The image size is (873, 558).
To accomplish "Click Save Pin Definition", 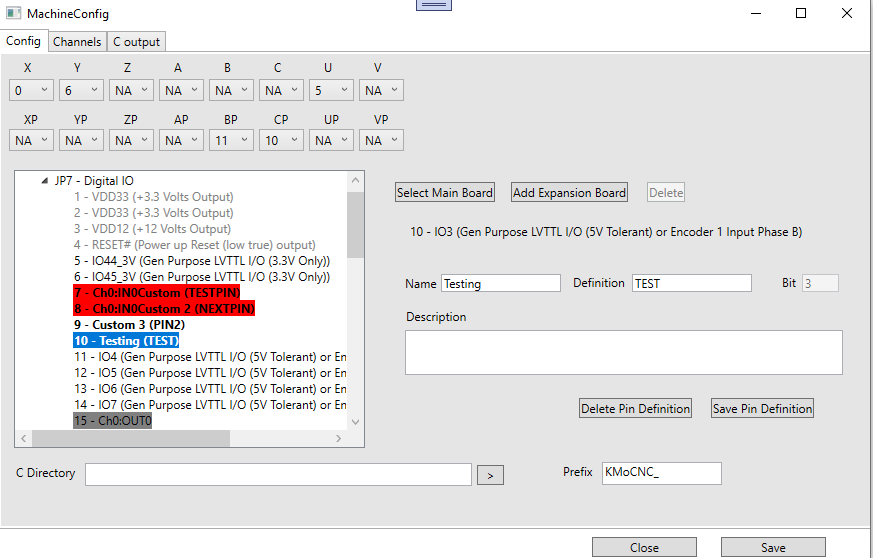I will click(762, 408).
